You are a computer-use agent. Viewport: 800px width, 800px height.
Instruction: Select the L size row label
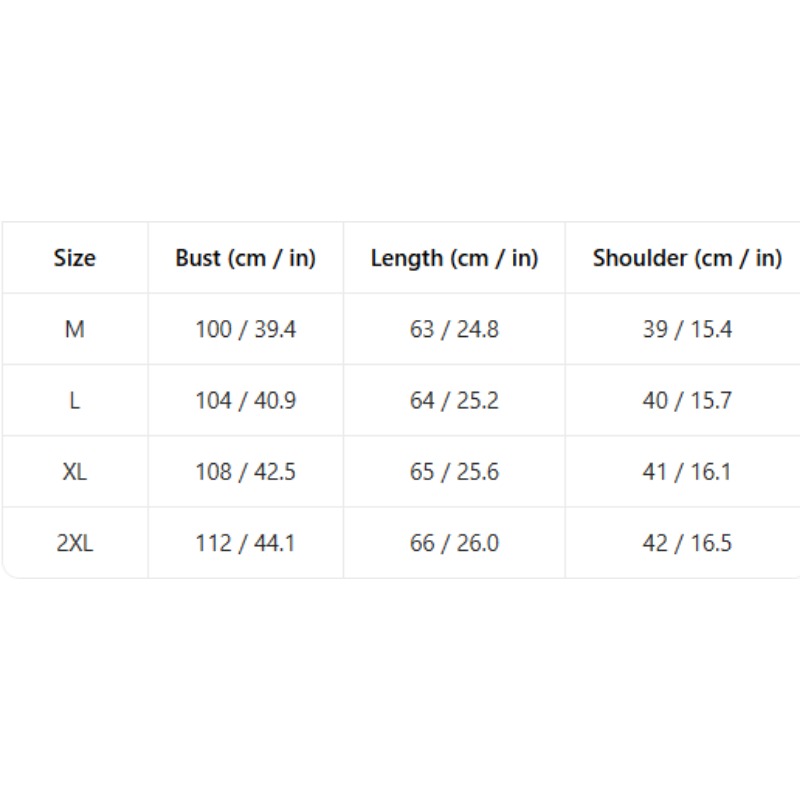(x=74, y=401)
